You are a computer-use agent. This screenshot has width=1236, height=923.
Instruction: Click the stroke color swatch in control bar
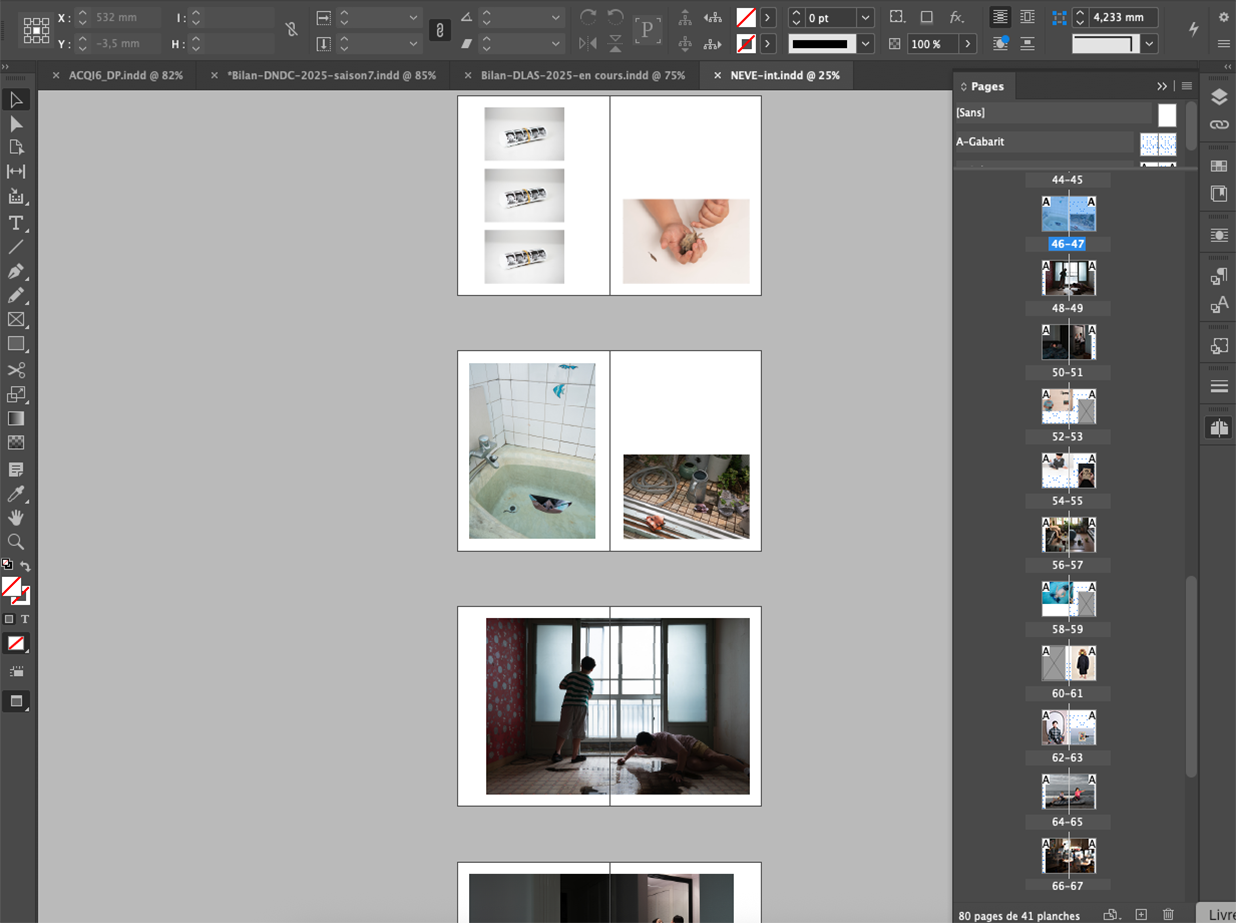click(x=745, y=44)
